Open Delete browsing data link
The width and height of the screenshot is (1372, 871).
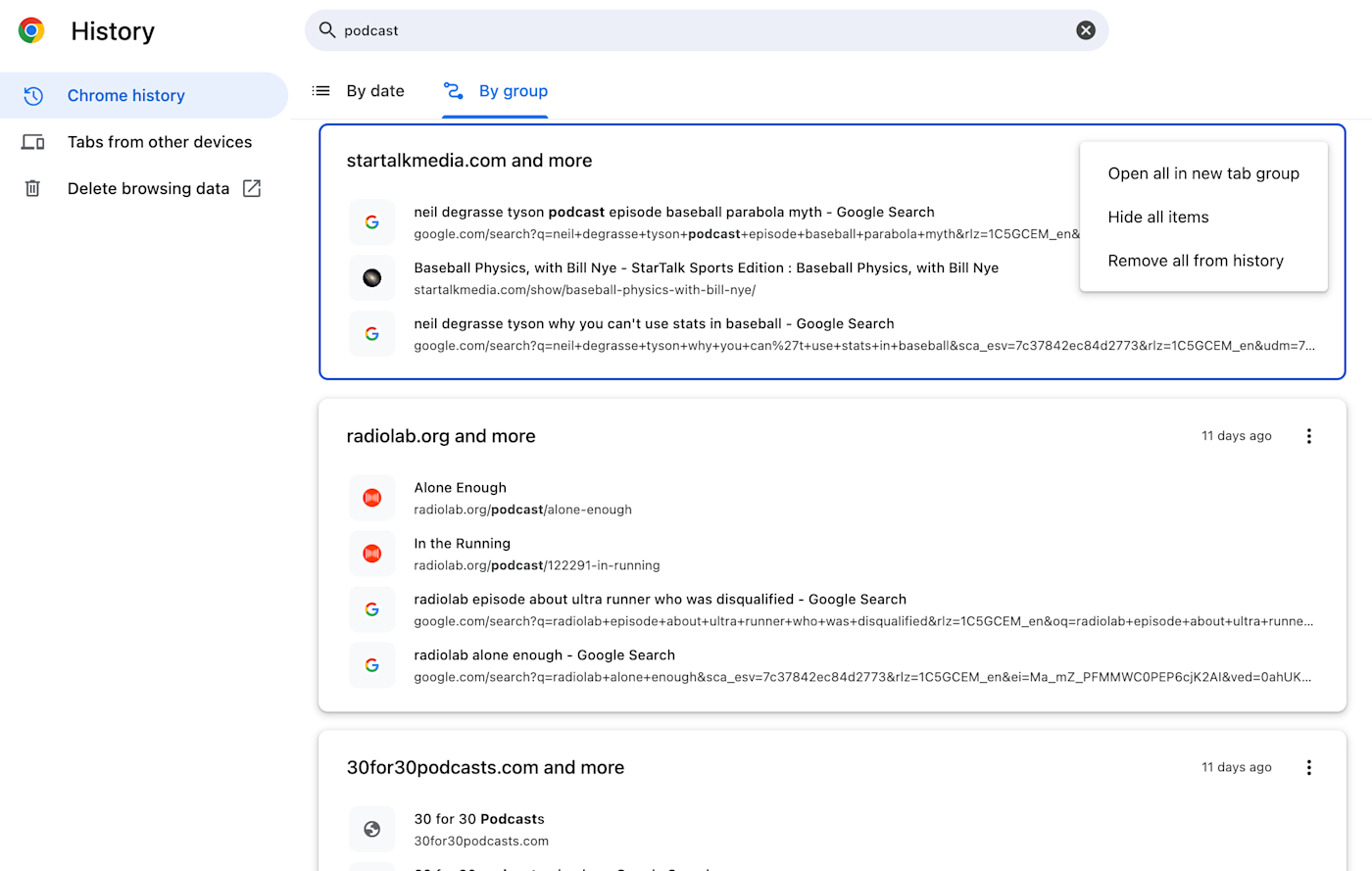point(148,188)
